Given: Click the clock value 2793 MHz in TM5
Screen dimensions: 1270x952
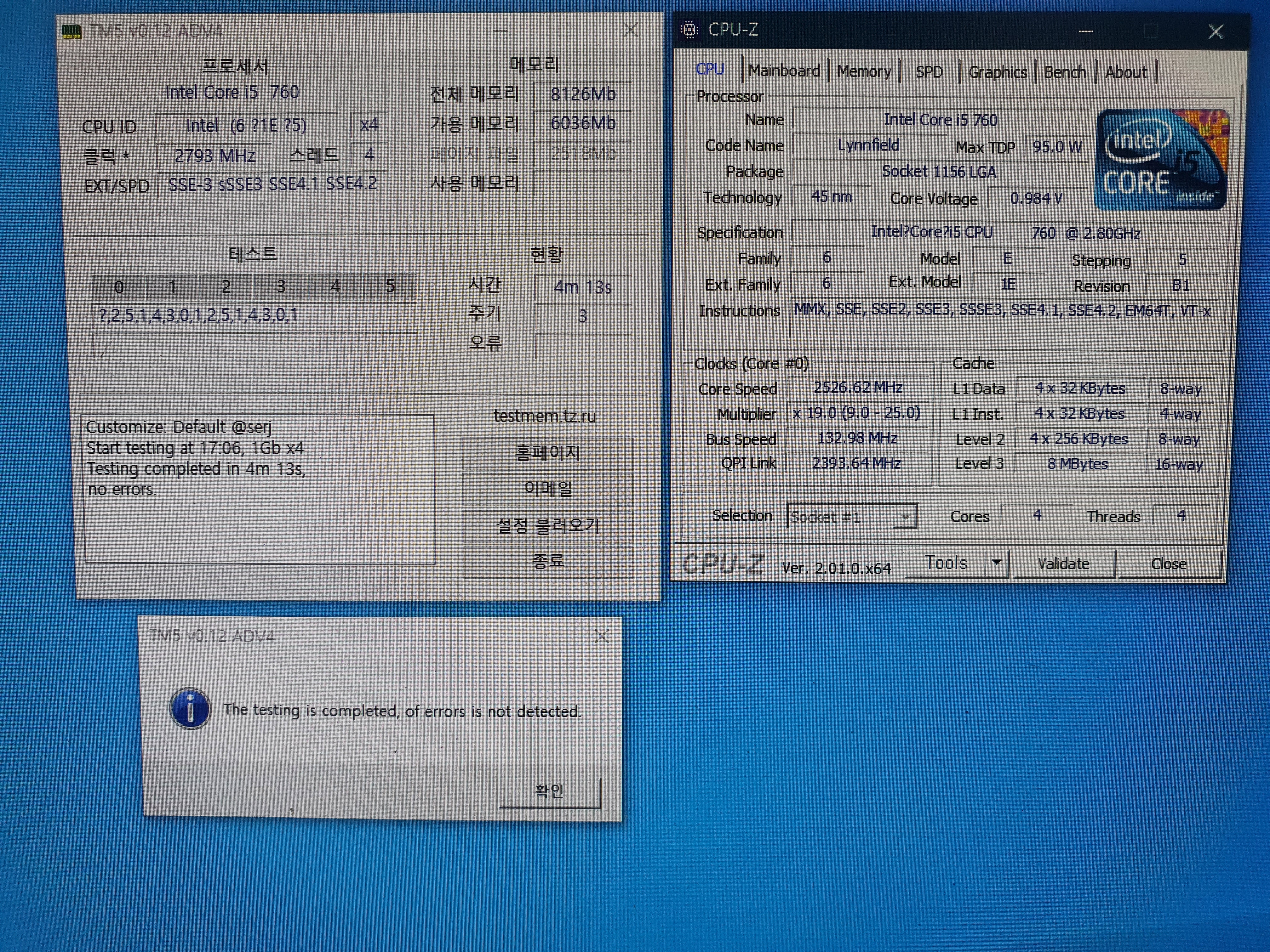Looking at the screenshot, I should (215, 156).
